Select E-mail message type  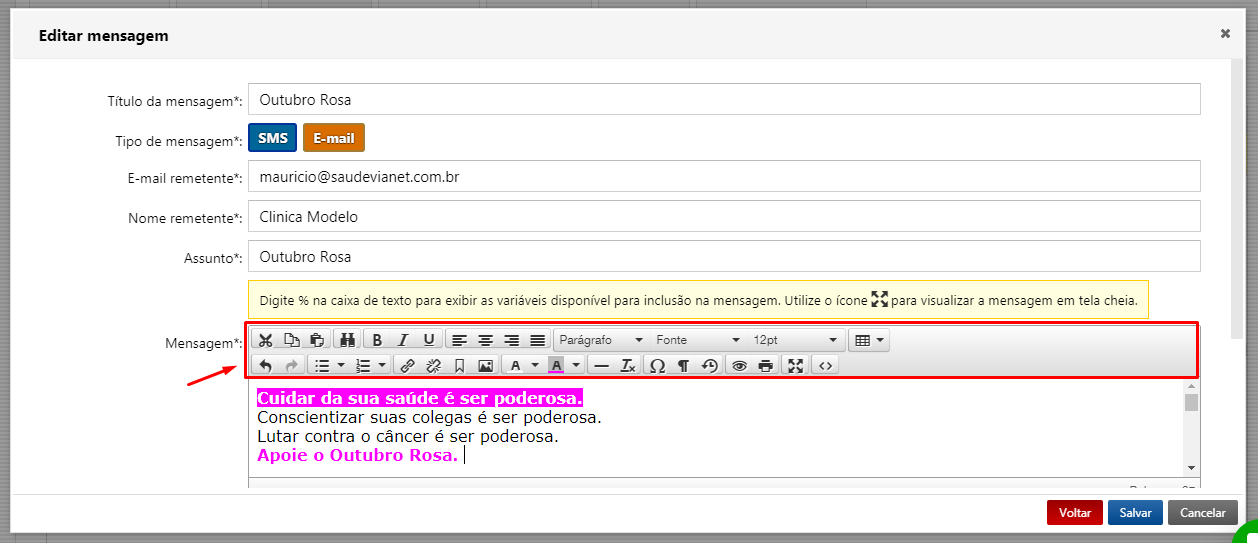pyautogui.click(x=334, y=138)
